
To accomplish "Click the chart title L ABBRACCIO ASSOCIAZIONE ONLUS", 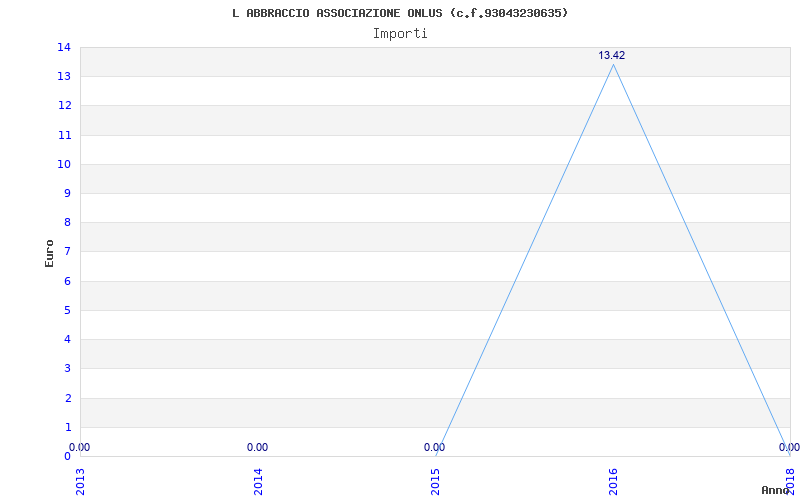I will pyautogui.click(x=400, y=13).
